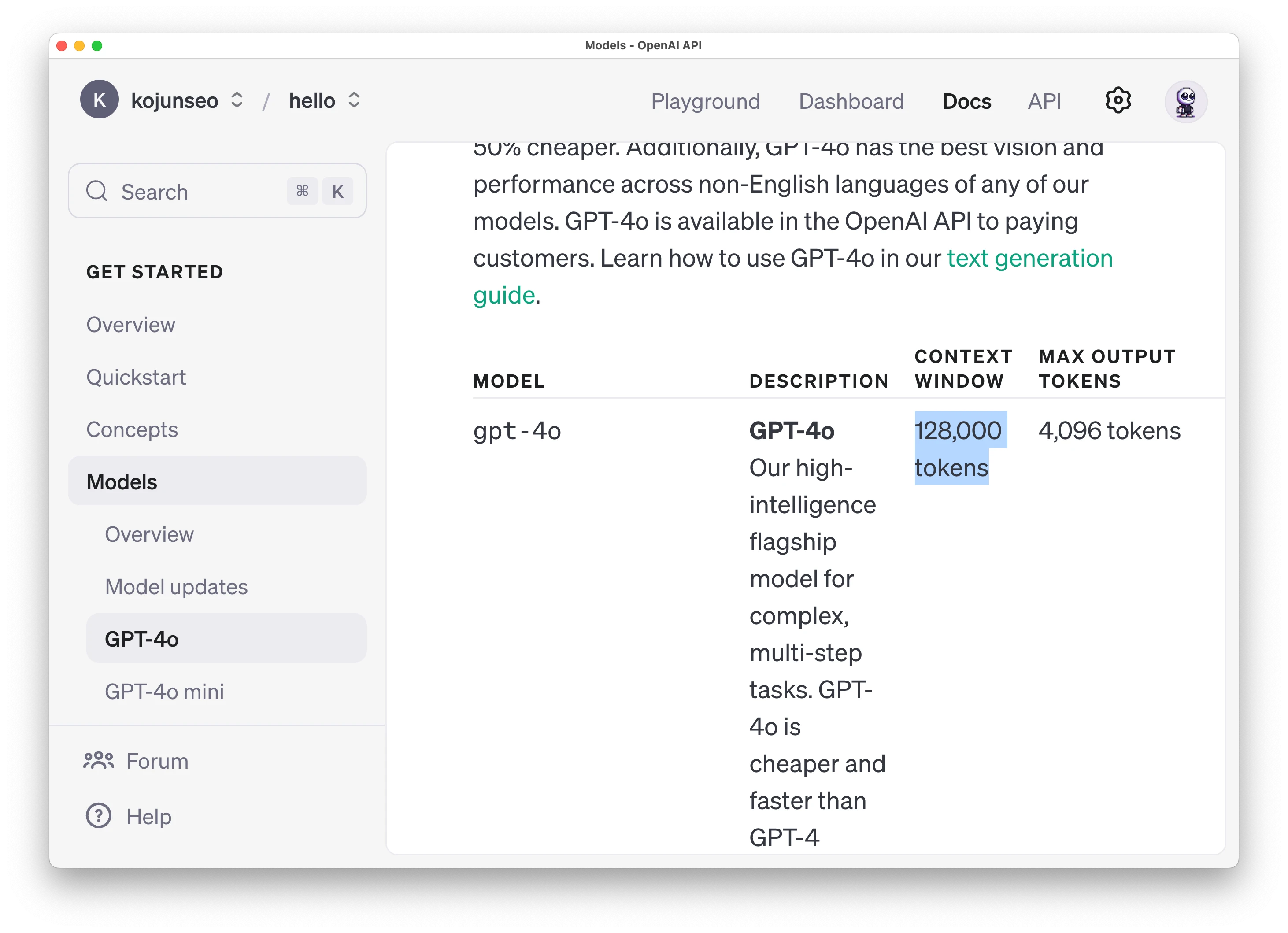Viewport: 1288px width, 933px height.
Task: Open the Forum link
Action: click(x=157, y=761)
